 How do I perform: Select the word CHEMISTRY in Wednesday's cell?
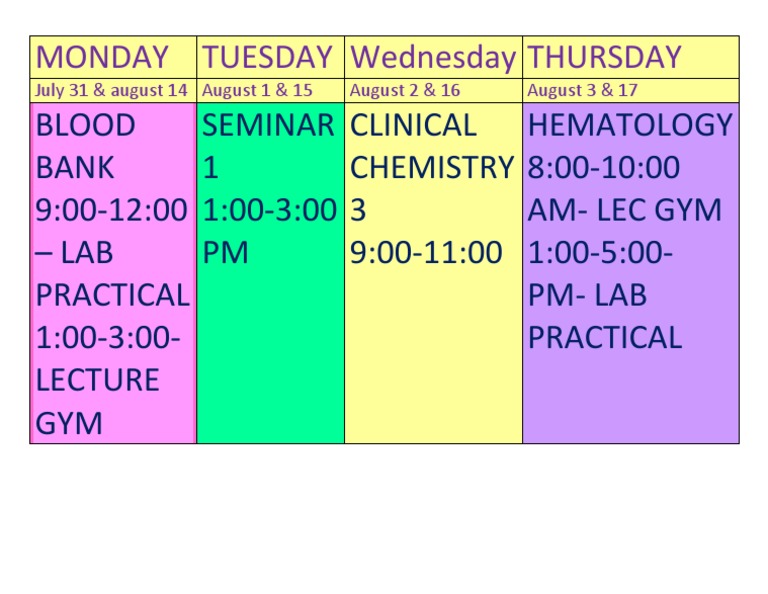point(432,168)
